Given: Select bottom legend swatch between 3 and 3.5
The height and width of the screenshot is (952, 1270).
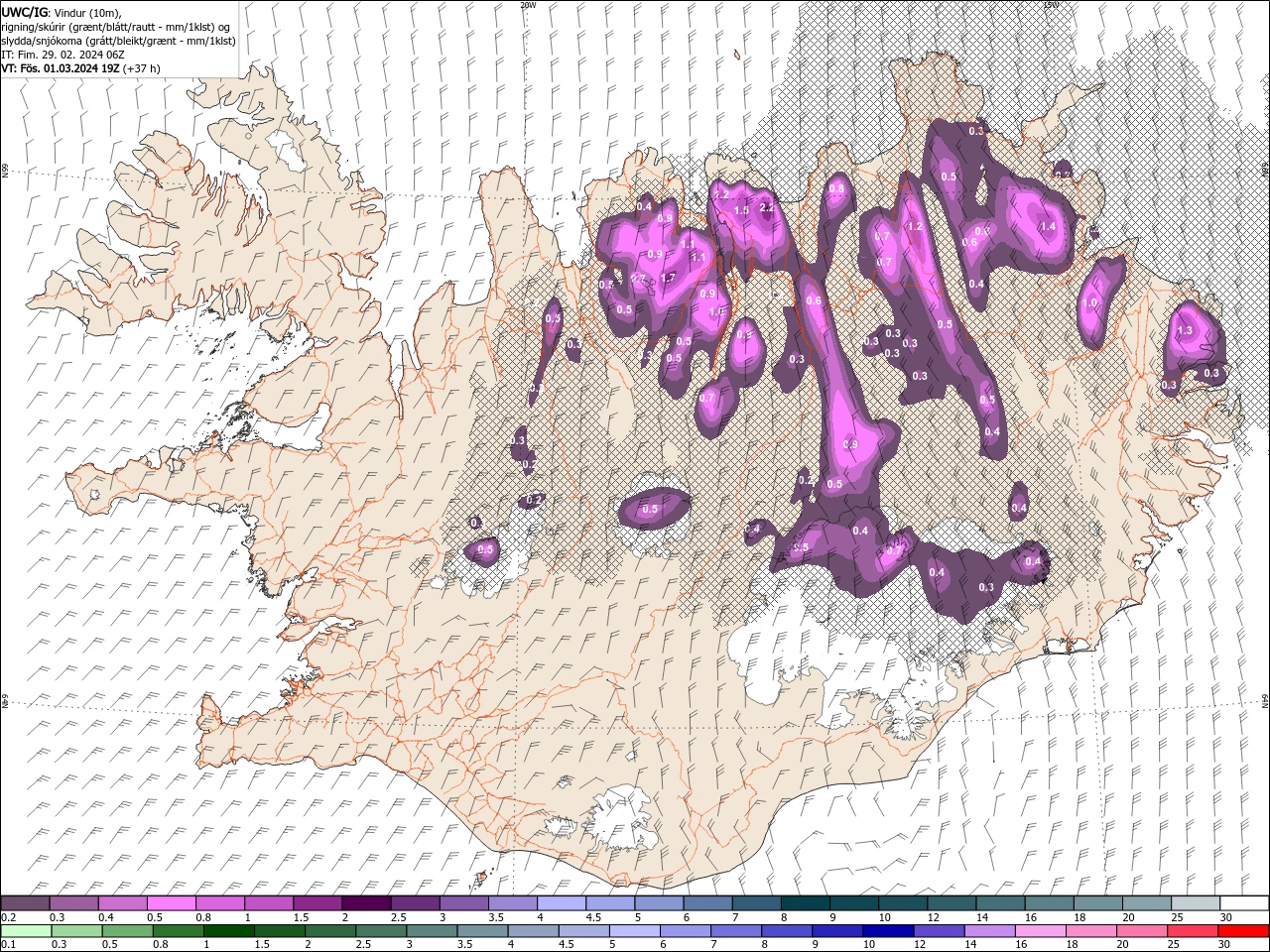Looking at the screenshot, I should (432, 931).
